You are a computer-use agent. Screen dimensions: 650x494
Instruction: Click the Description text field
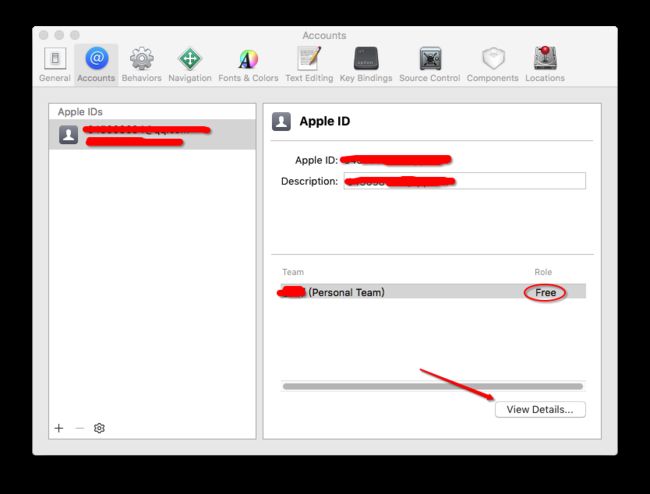(x=465, y=181)
